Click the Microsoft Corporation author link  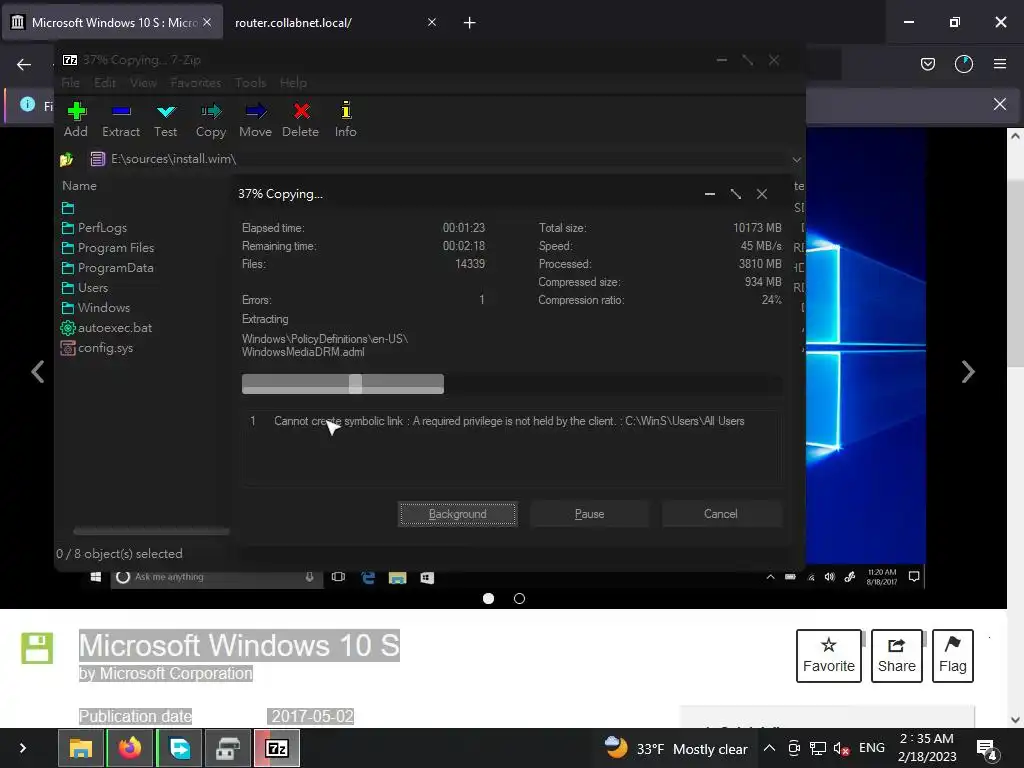tap(174, 673)
